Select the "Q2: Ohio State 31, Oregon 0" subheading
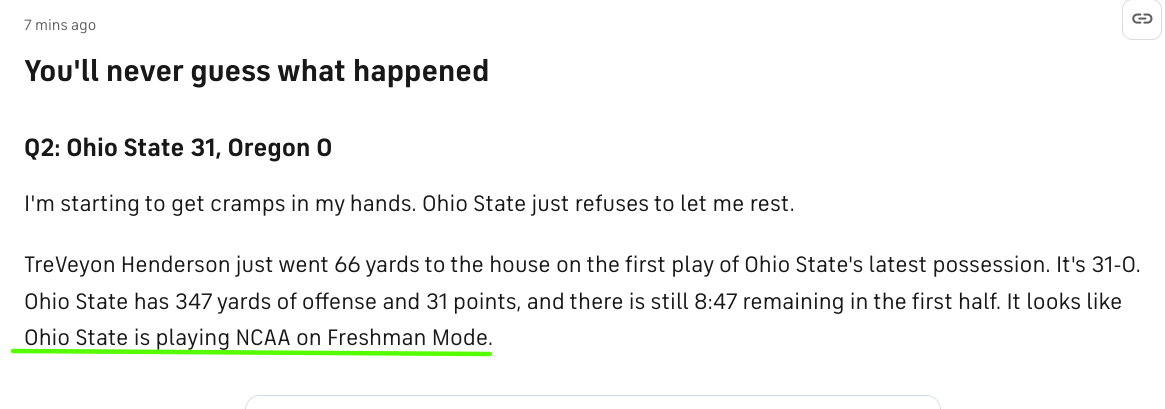This screenshot has width=1165, height=409. [178, 148]
